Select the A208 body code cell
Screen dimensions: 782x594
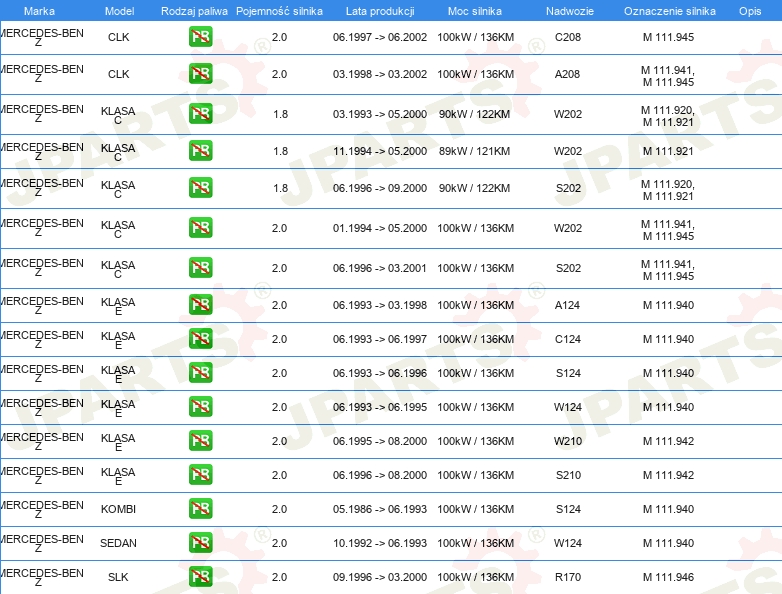568,74
